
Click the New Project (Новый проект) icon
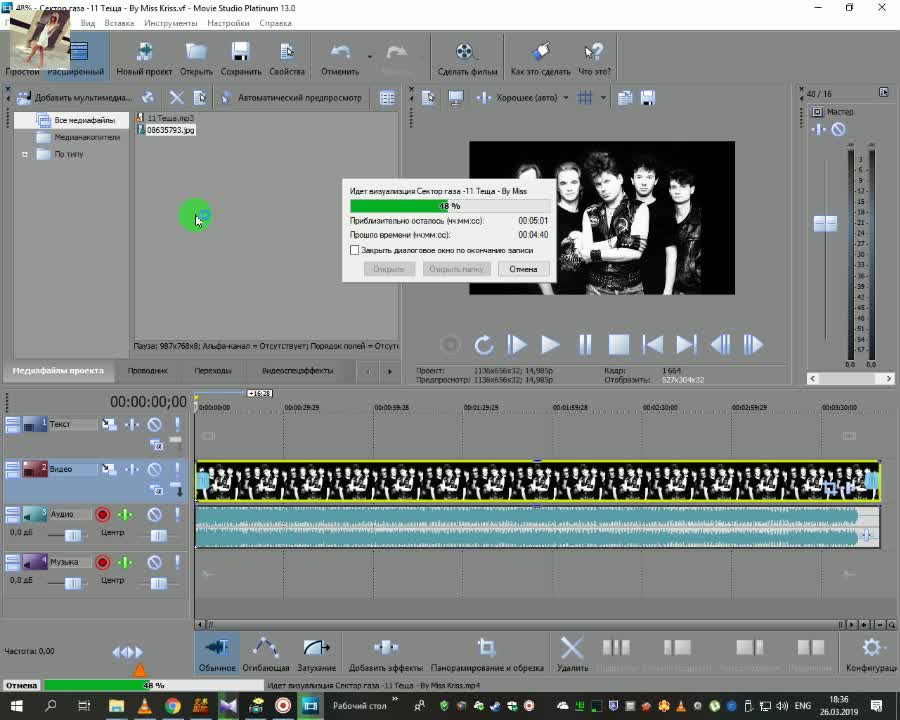click(x=144, y=53)
